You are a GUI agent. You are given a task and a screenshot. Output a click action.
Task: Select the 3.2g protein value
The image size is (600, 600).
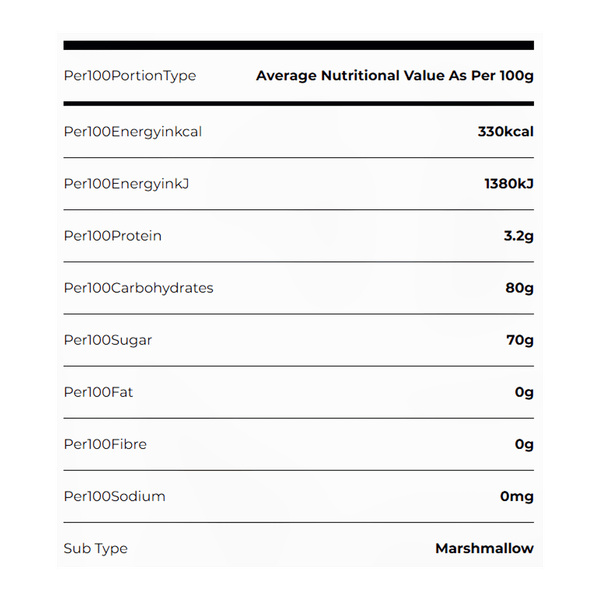click(516, 236)
